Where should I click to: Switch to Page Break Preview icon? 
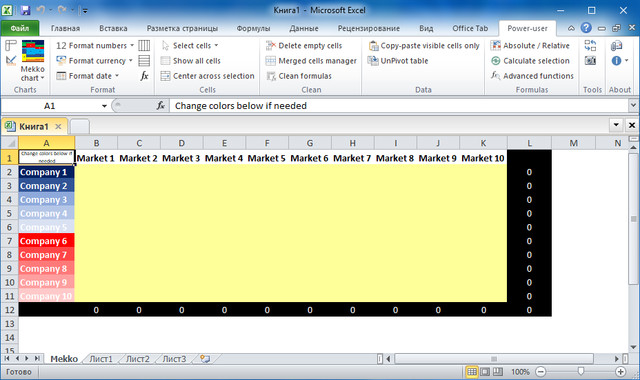(x=498, y=371)
